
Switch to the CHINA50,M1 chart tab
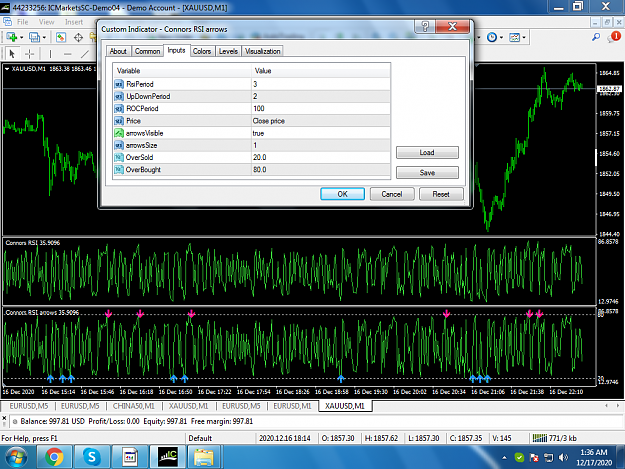pos(134,406)
